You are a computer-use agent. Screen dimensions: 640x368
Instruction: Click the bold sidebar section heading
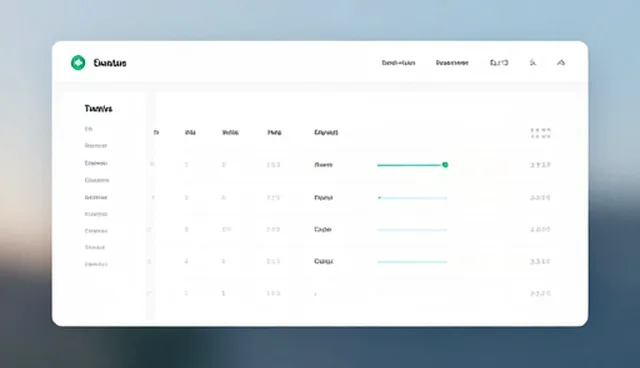click(x=98, y=109)
